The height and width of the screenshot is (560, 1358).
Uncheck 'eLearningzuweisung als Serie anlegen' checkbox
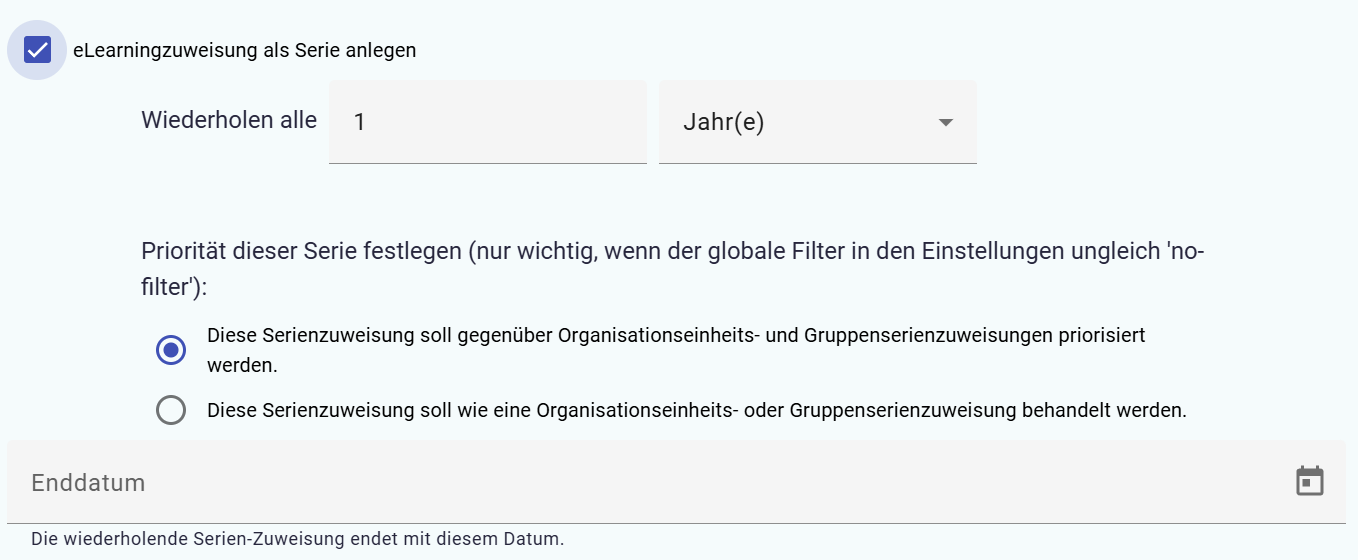37,50
